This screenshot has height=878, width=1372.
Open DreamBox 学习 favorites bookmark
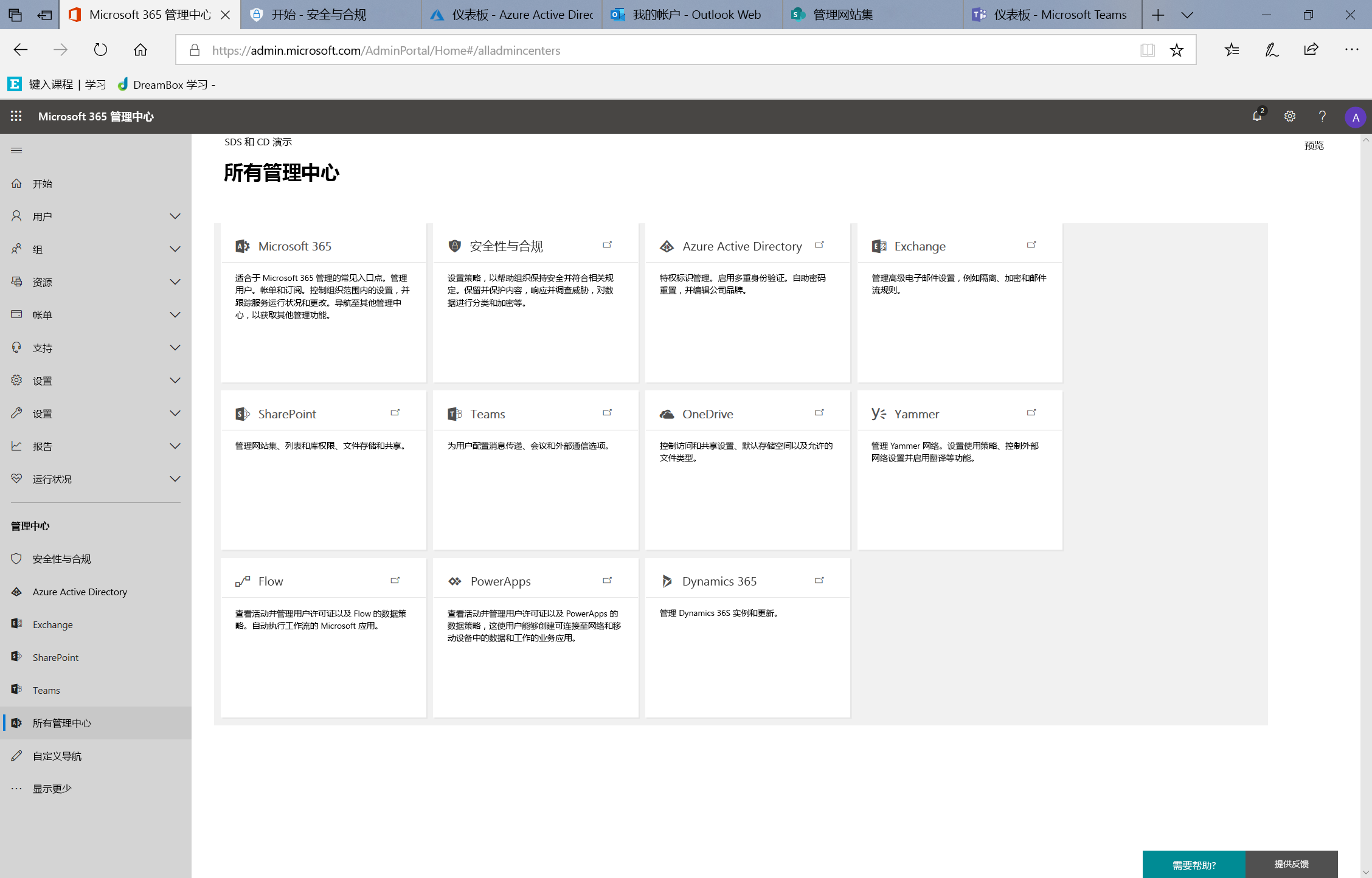pyautogui.click(x=166, y=85)
